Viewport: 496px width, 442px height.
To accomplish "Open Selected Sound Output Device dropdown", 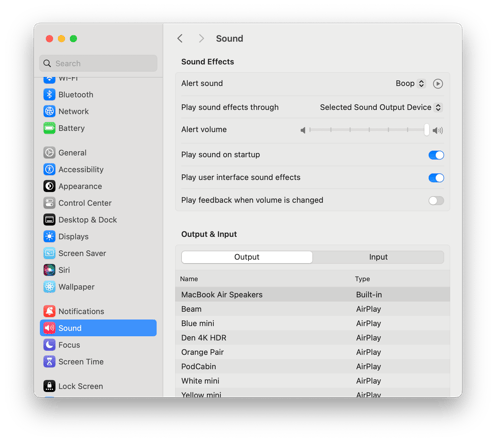I will (381, 107).
